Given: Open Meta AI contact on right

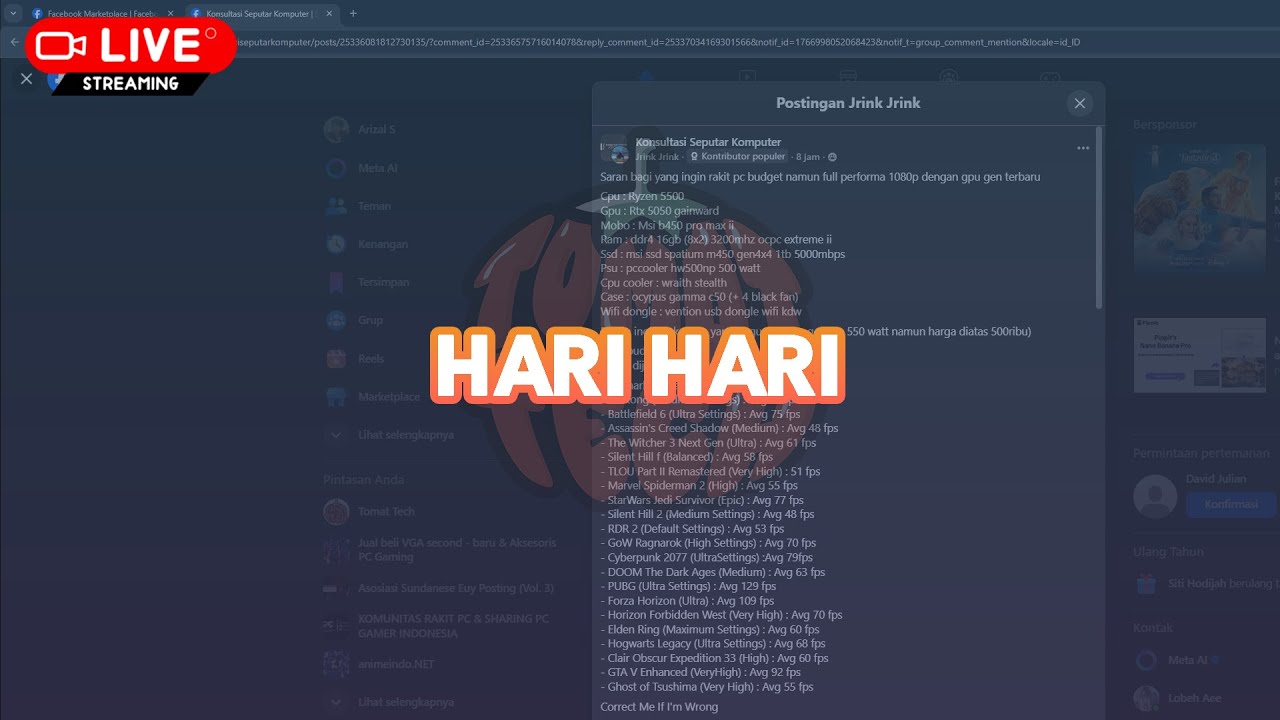Looking at the screenshot, I should [1178, 660].
